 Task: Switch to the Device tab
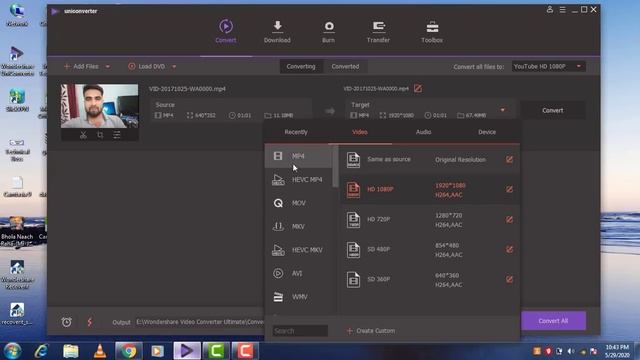(x=487, y=132)
